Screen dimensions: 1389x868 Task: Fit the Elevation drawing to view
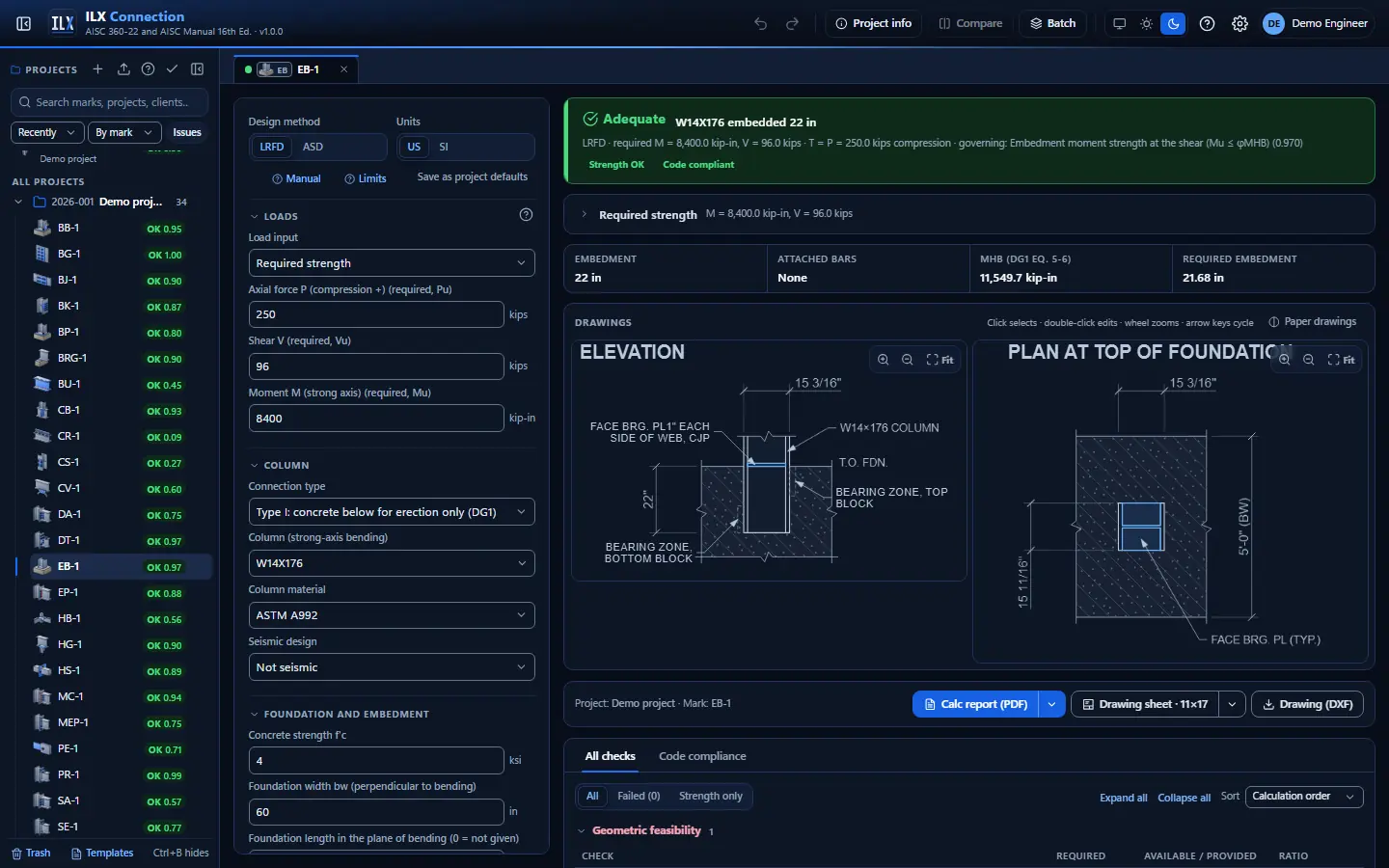pos(940,360)
